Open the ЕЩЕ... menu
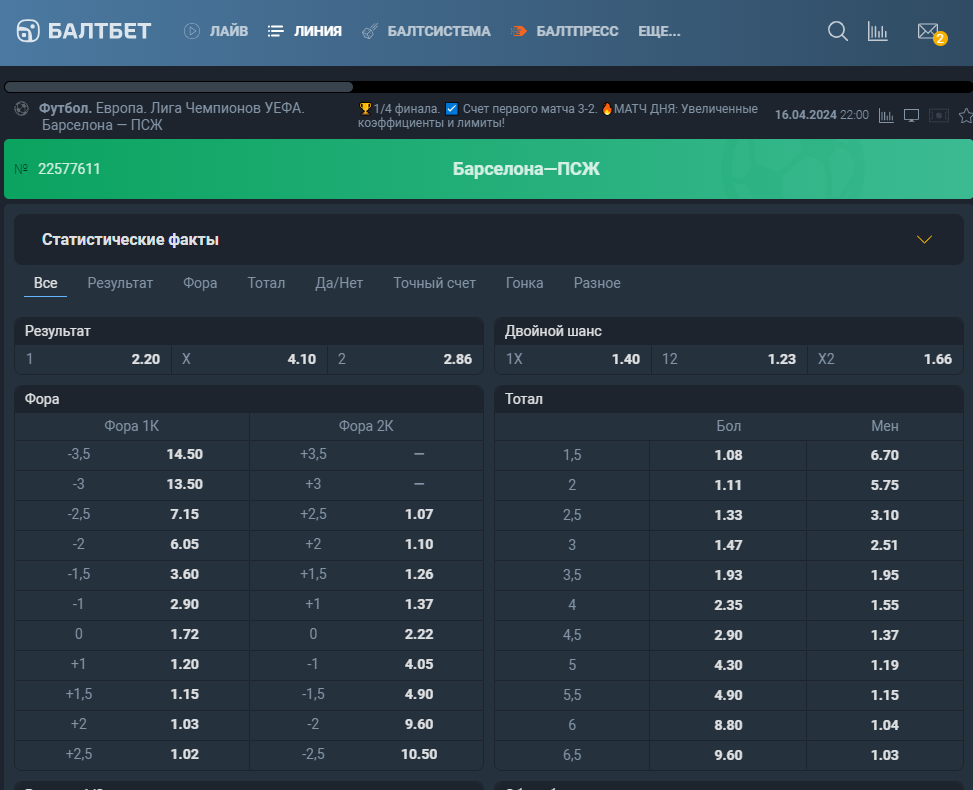The image size is (973, 790). [x=659, y=31]
